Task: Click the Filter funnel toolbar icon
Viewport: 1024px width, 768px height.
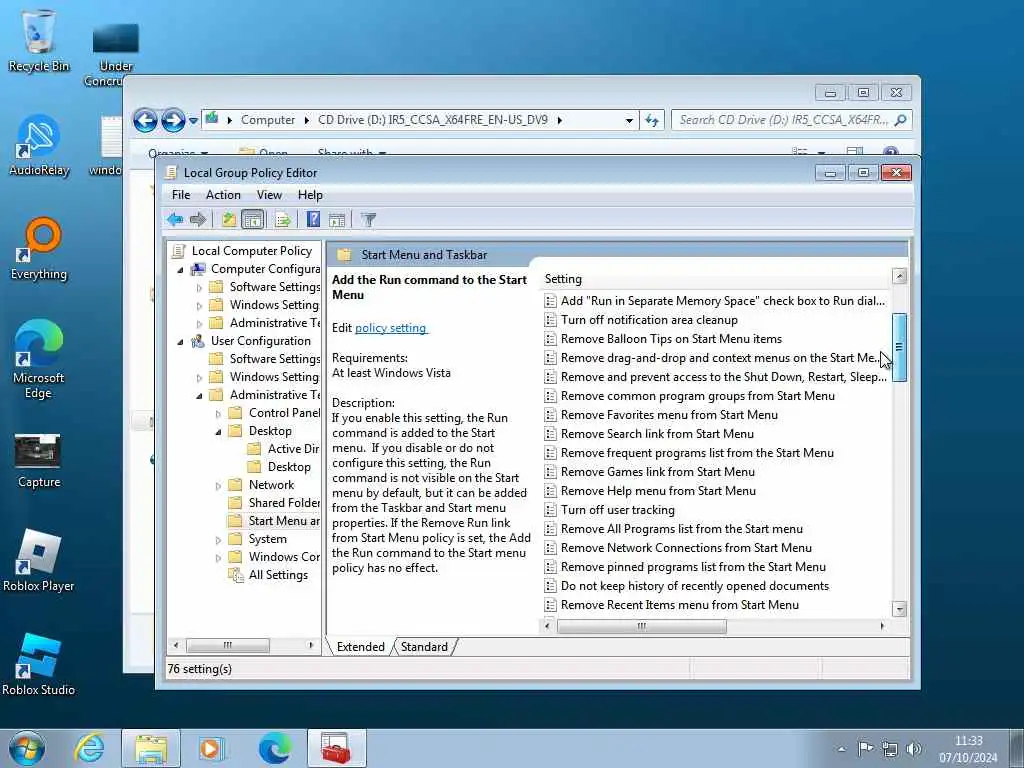Action: [x=368, y=220]
